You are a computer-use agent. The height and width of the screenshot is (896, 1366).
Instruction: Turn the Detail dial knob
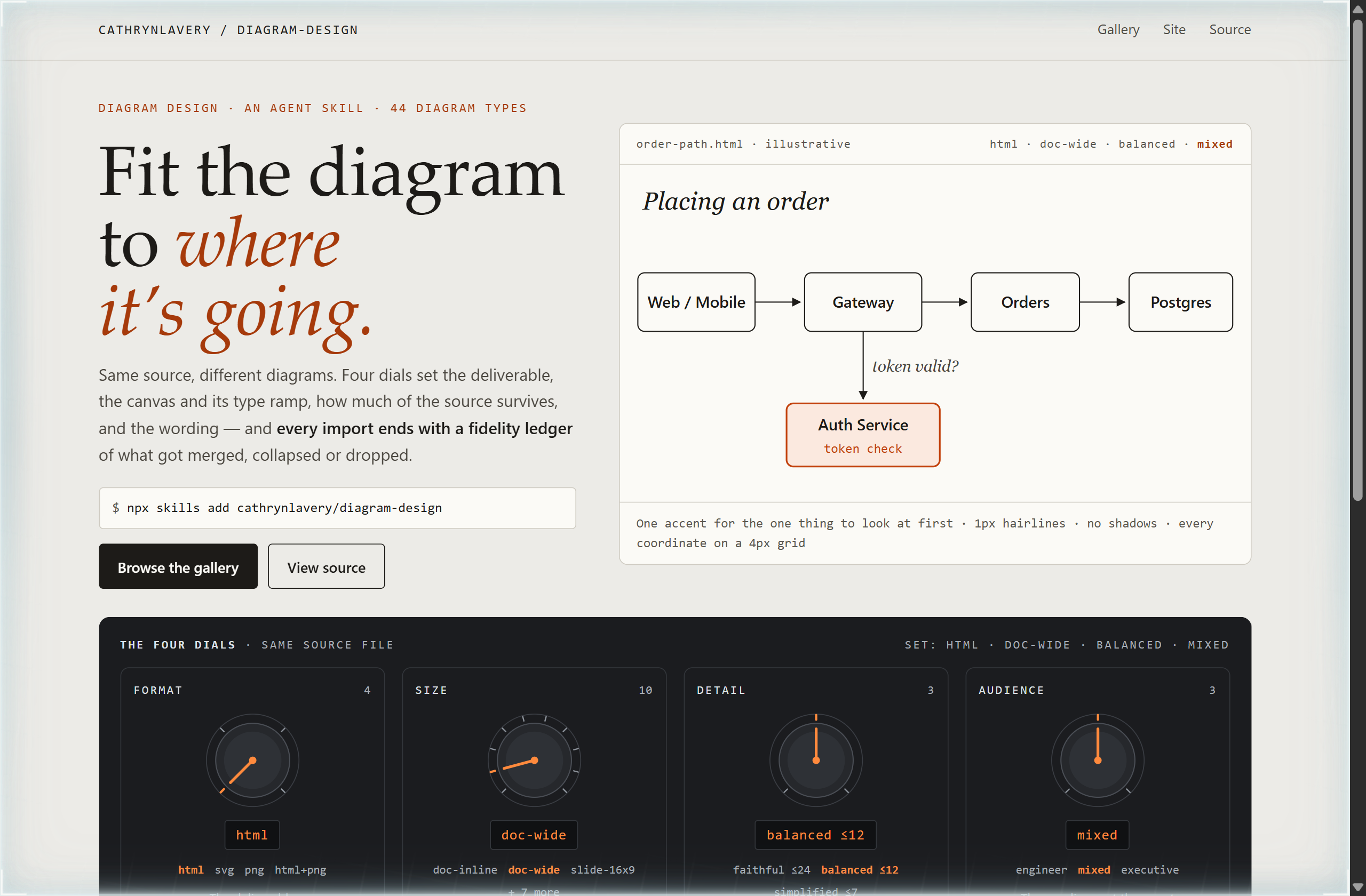point(815,760)
